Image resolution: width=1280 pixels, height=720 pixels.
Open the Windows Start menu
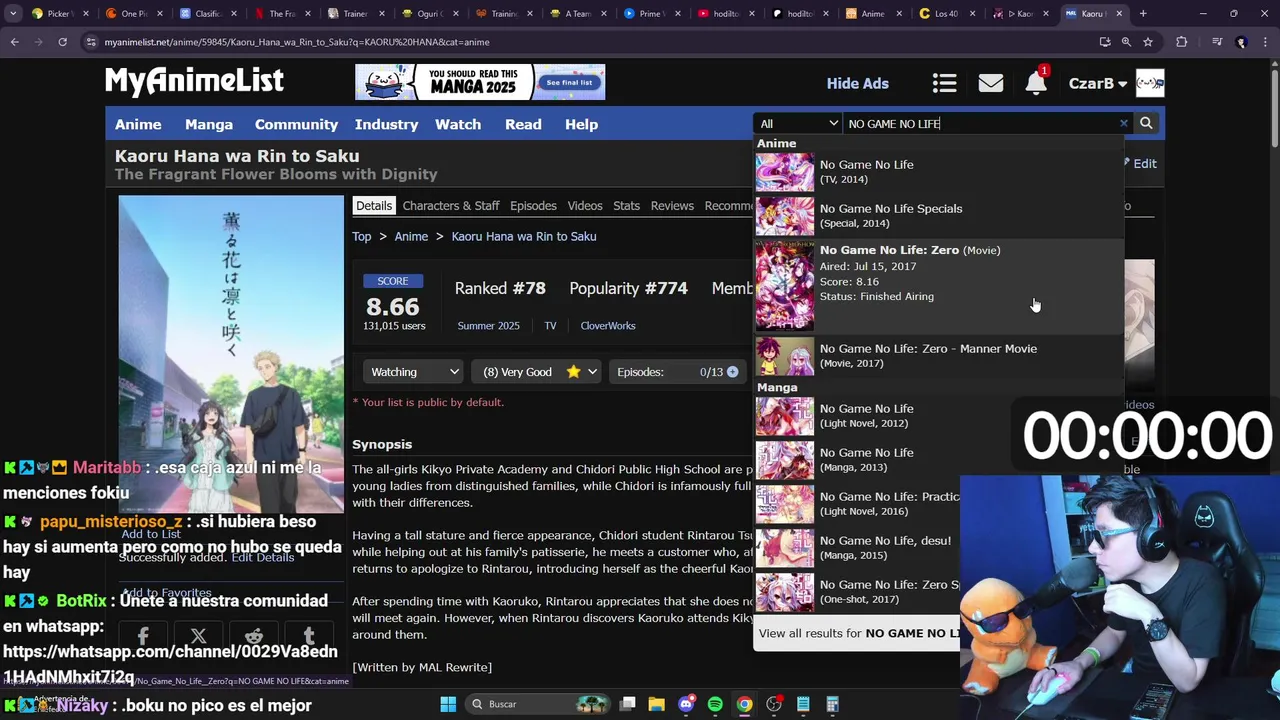[448, 704]
